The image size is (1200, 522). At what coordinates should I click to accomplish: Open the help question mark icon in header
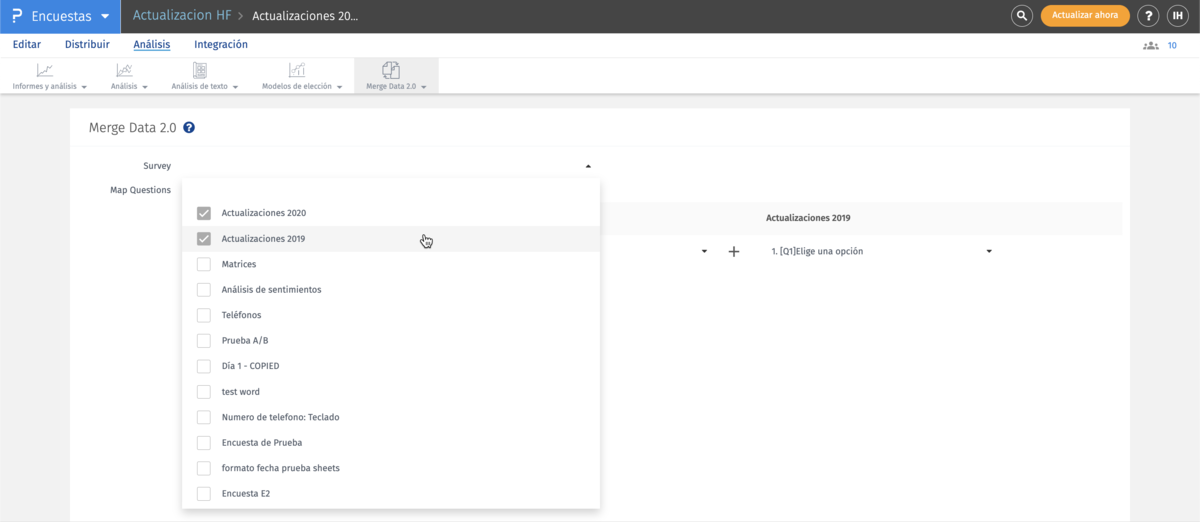click(x=1150, y=16)
